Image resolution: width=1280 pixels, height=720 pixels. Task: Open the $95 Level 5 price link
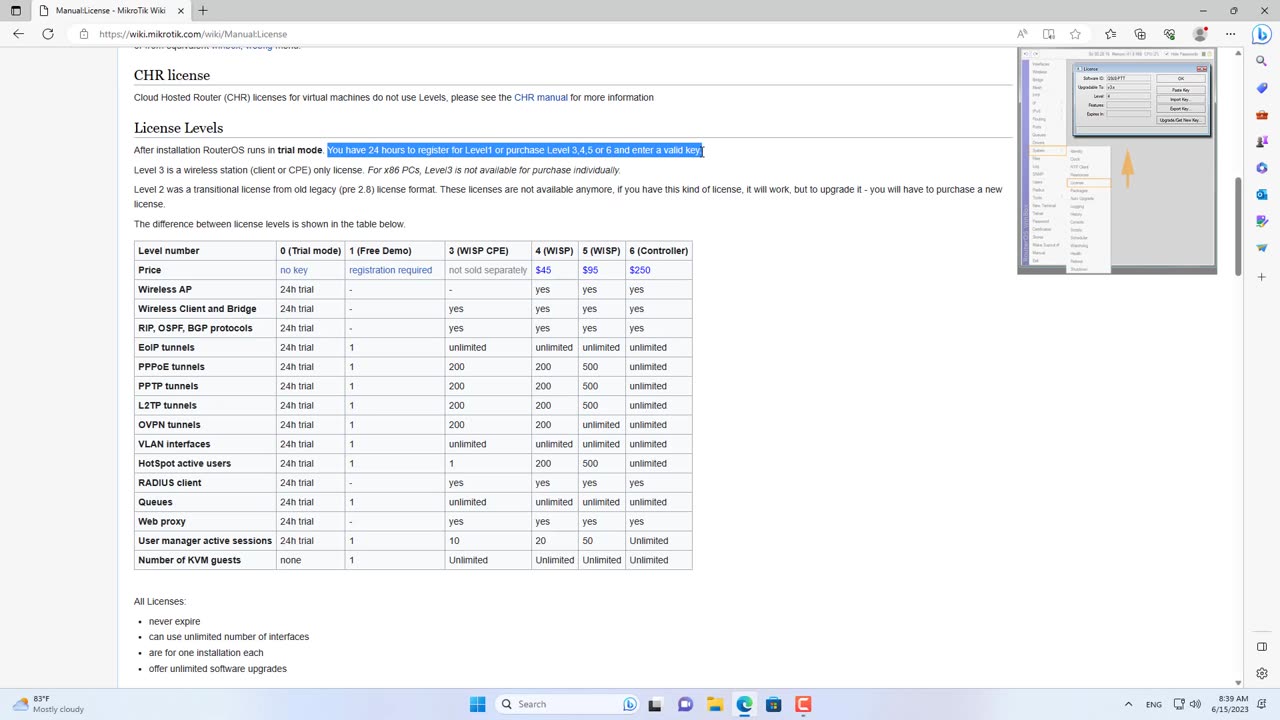click(590, 270)
